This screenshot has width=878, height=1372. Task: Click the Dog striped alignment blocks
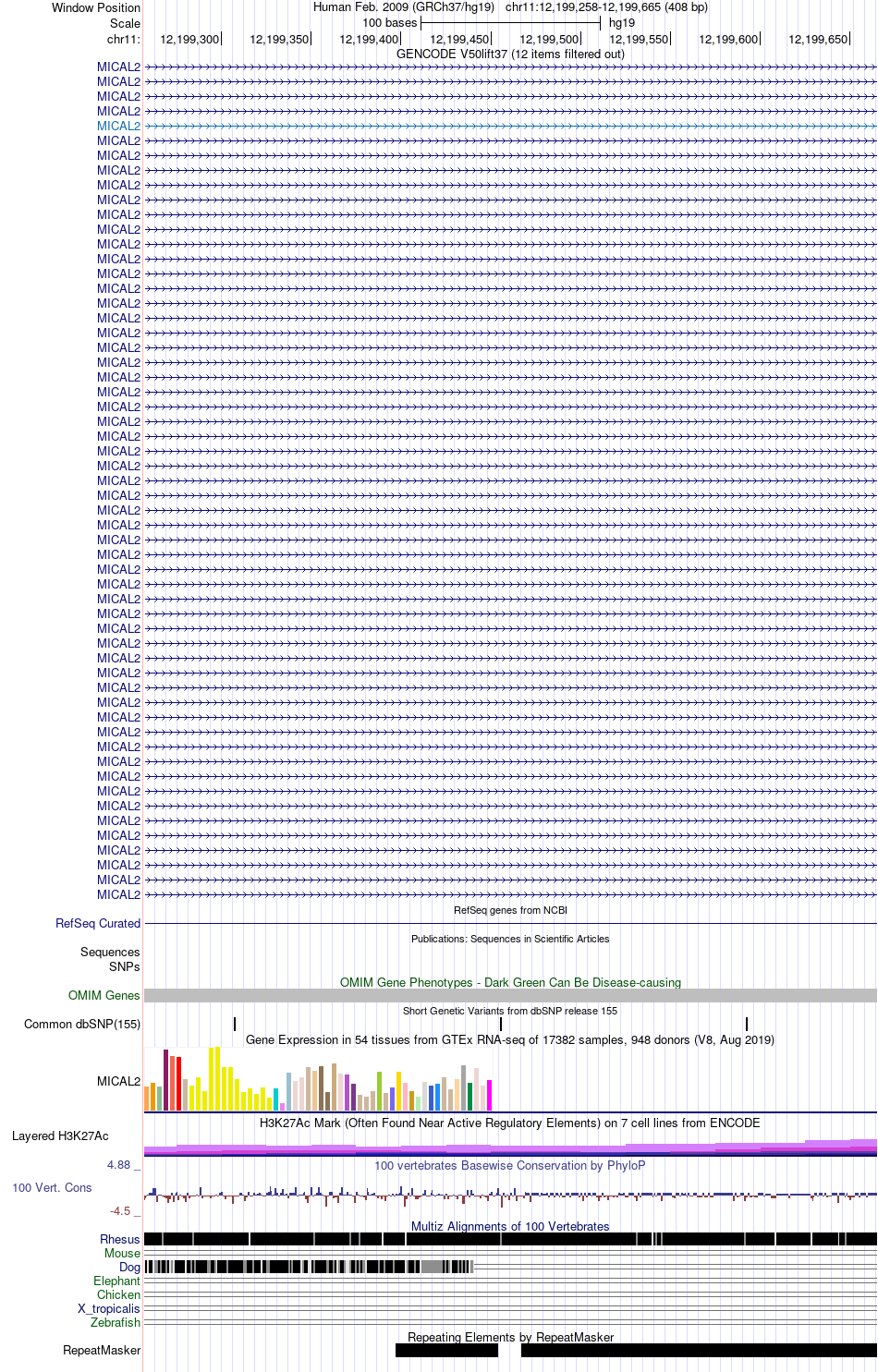(x=309, y=1268)
